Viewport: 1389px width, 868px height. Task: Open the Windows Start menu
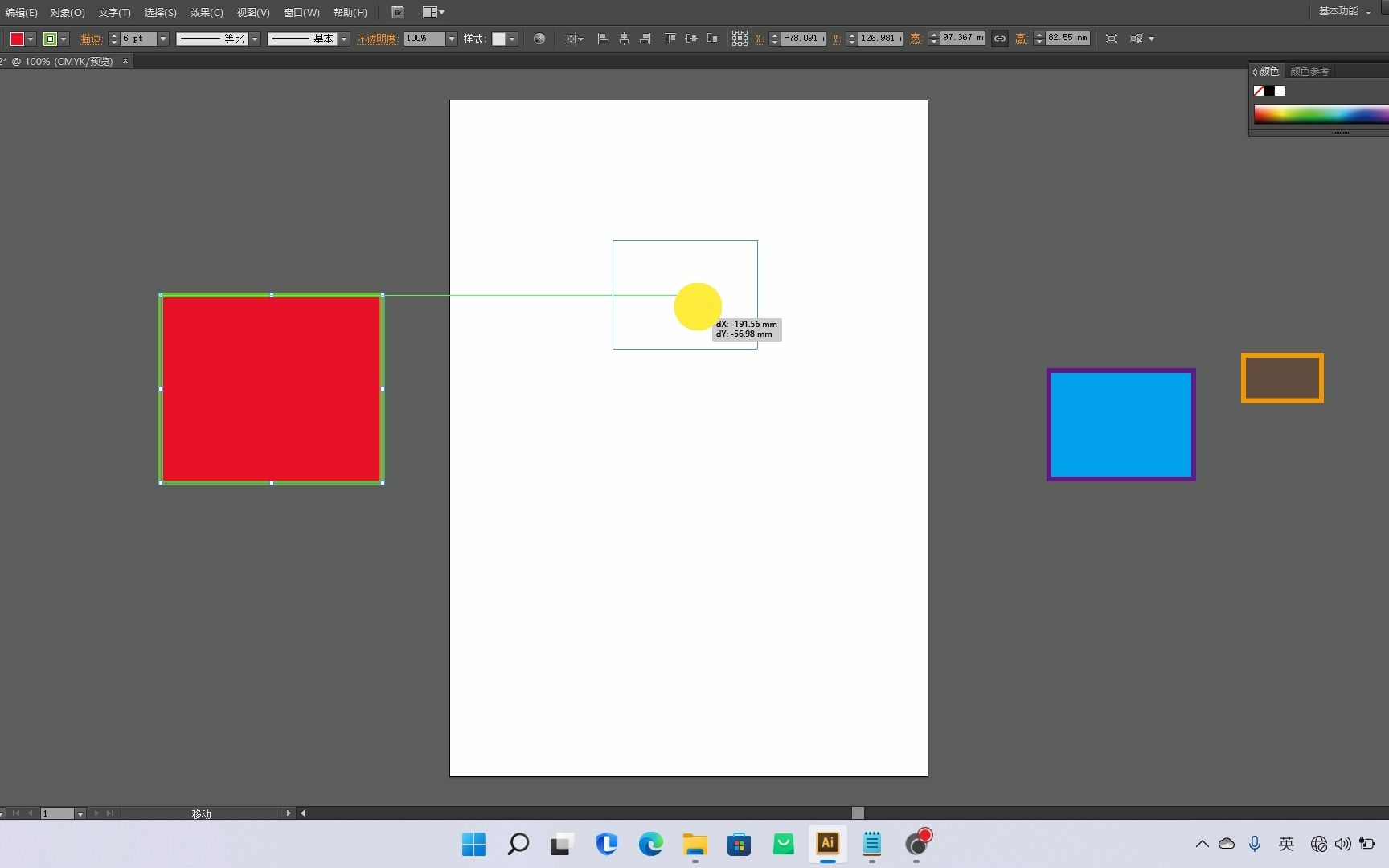[x=473, y=844]
